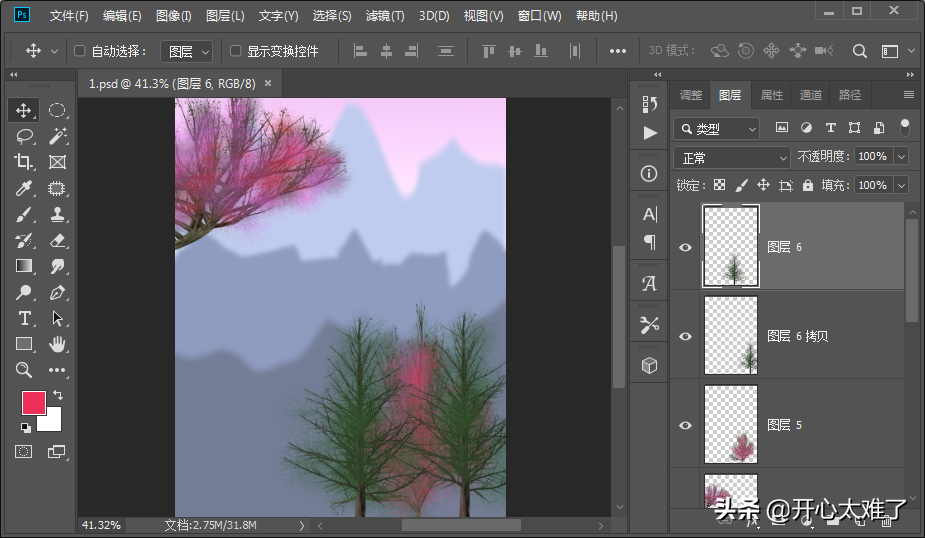
Task: Select the Path Selection tool
Action: [57, 318]
